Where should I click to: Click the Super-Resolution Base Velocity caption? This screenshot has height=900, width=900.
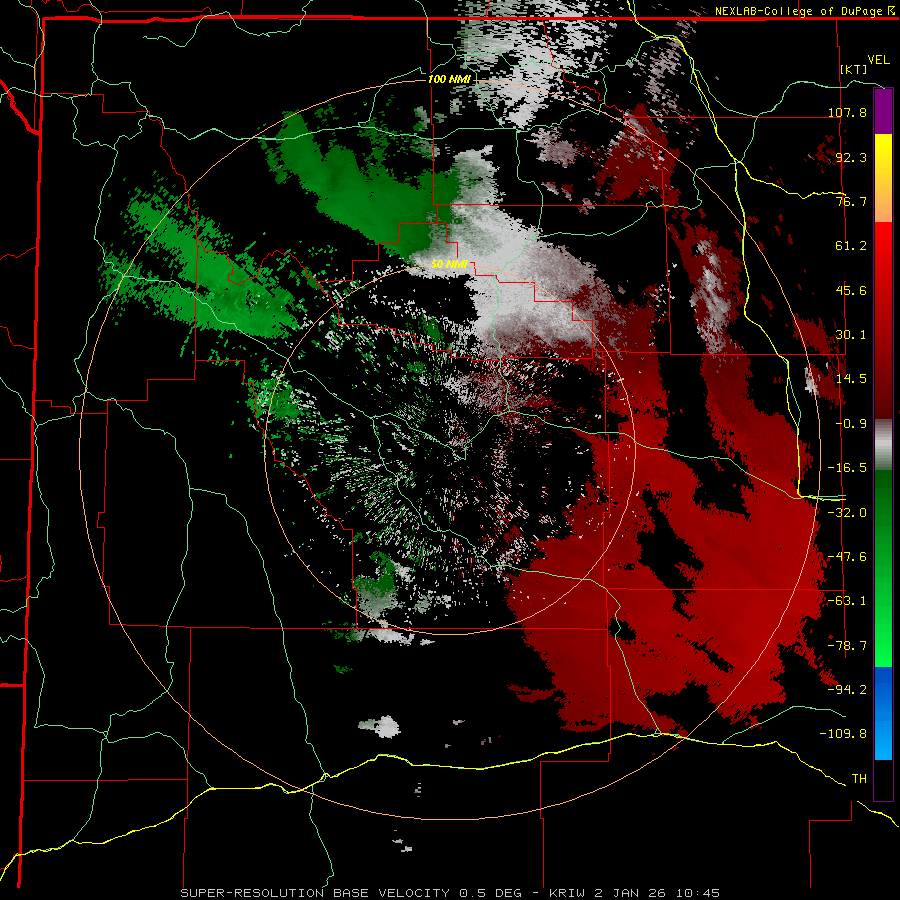click(450, 893)
